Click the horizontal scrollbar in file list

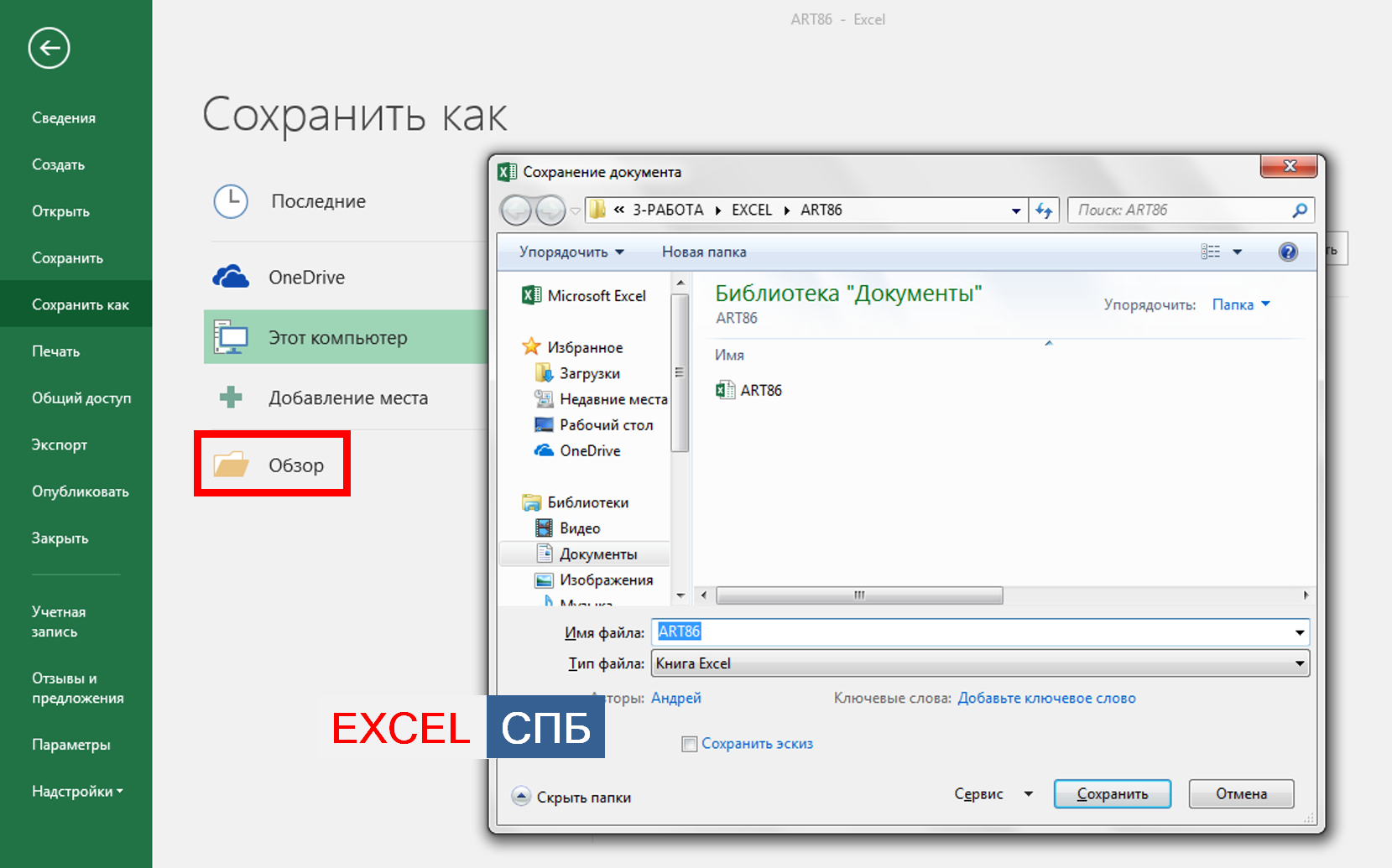(859, 595)
